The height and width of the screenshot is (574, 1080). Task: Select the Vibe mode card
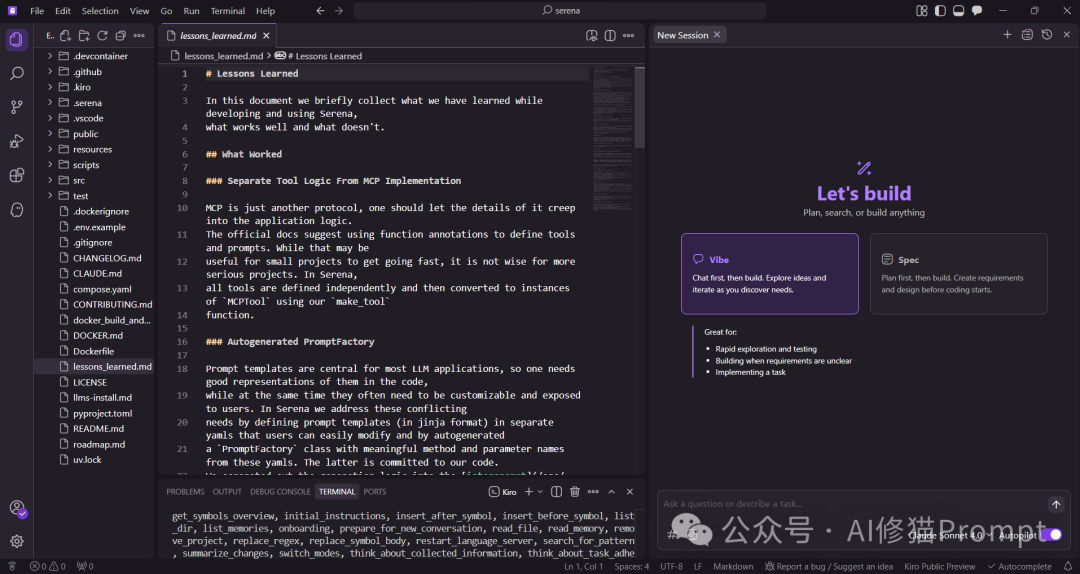coord(769,274)
